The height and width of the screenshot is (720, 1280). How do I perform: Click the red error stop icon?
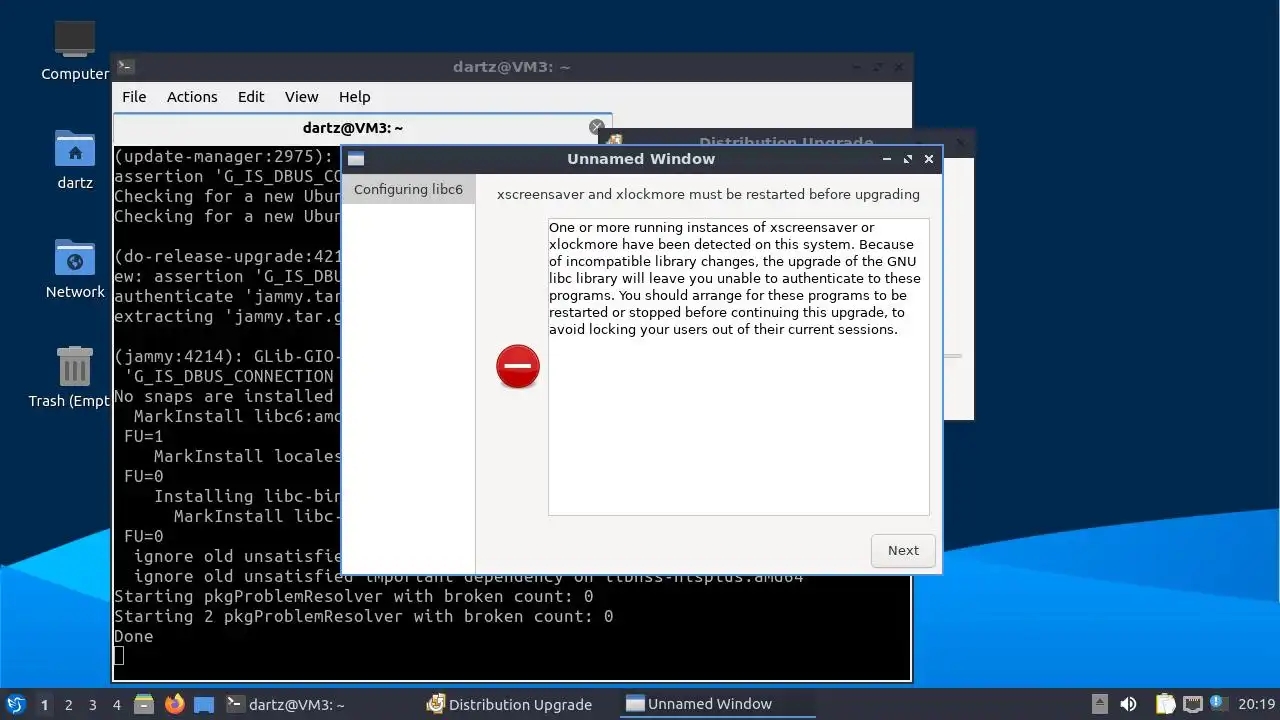518,366
